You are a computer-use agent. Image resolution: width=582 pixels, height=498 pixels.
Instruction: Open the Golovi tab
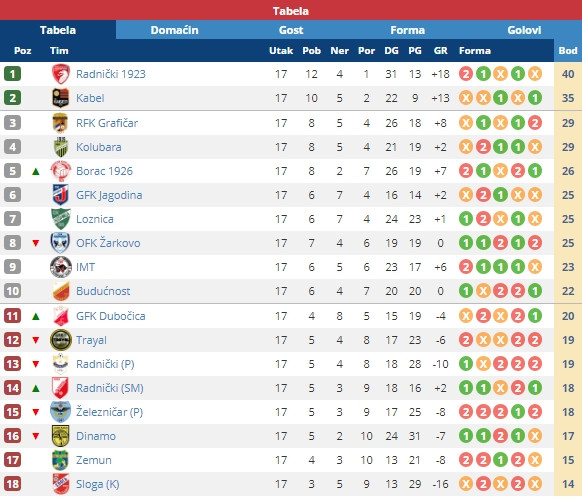[x=524, y=30]
